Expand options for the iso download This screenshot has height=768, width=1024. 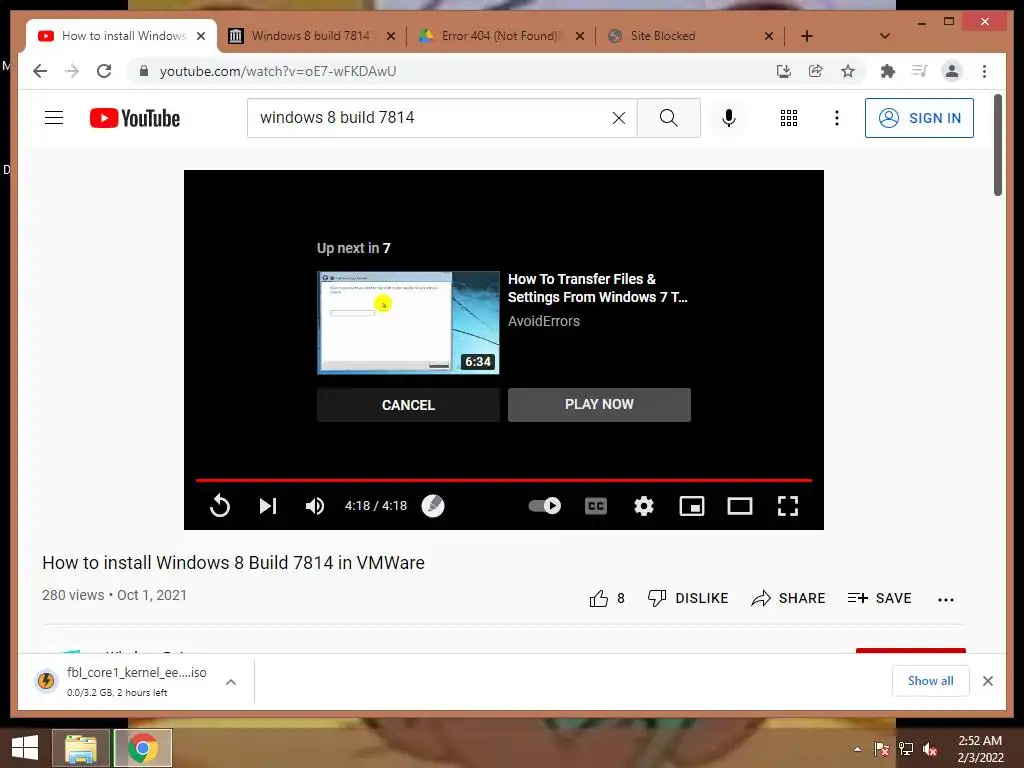231,682
